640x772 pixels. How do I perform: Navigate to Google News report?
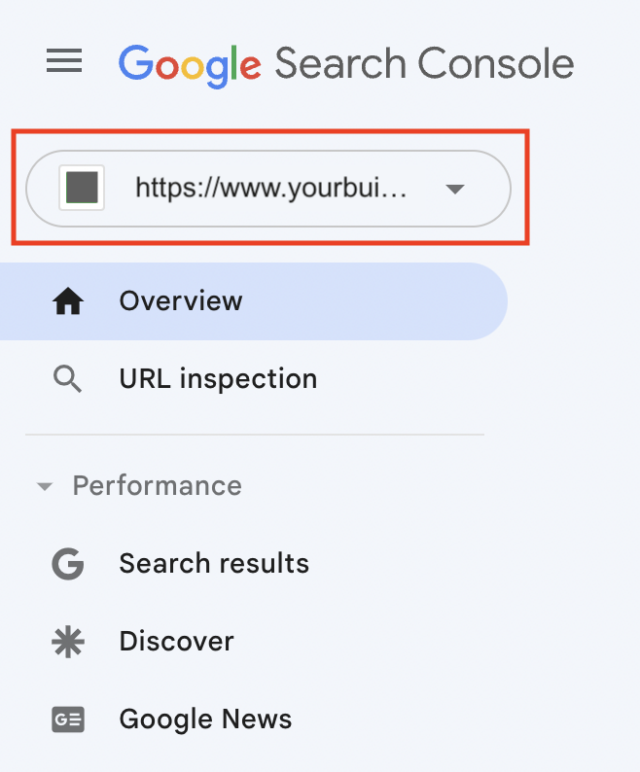205,720
